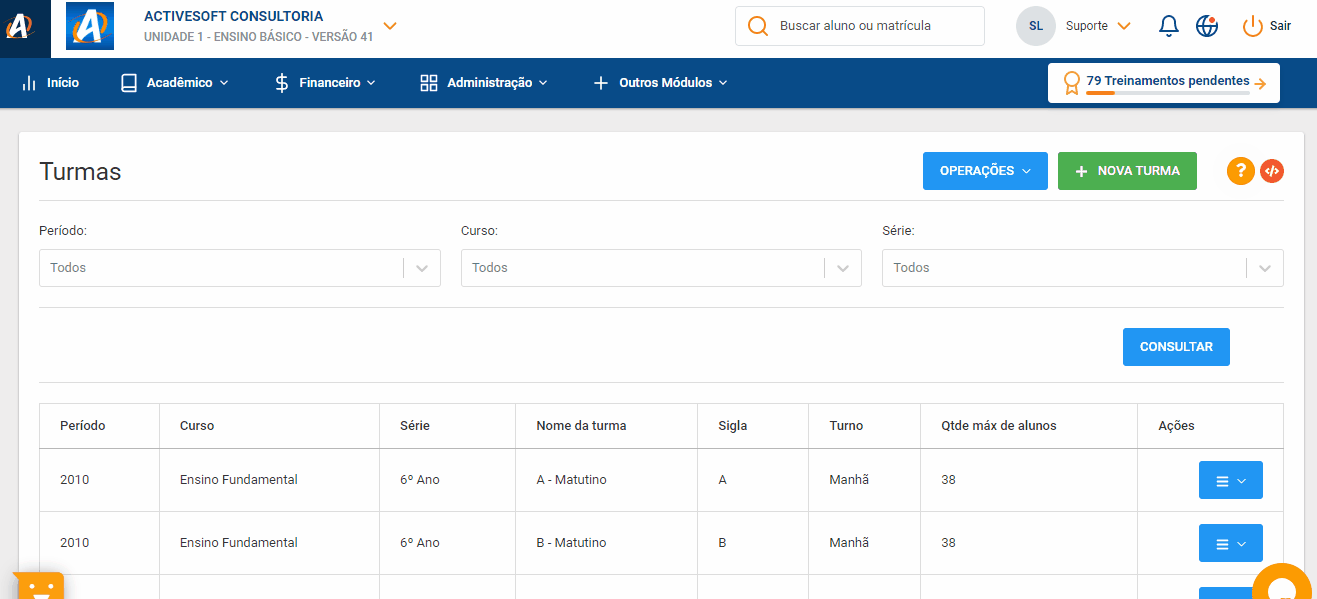The height and width of the screenshot is (599, 1317).
Task: Click the Consultar button
Action: click(x=1176, y=347)
